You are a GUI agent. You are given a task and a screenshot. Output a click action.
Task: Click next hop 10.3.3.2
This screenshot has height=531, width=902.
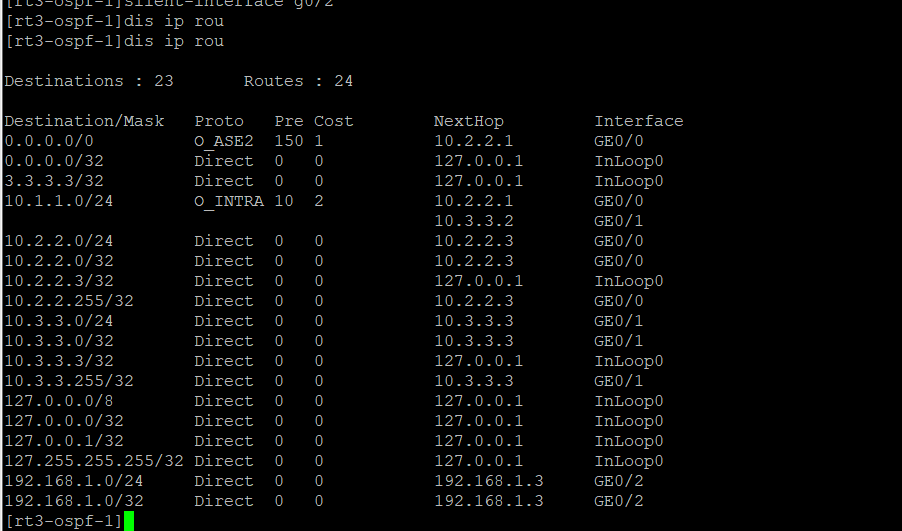(x=473, y=221)
